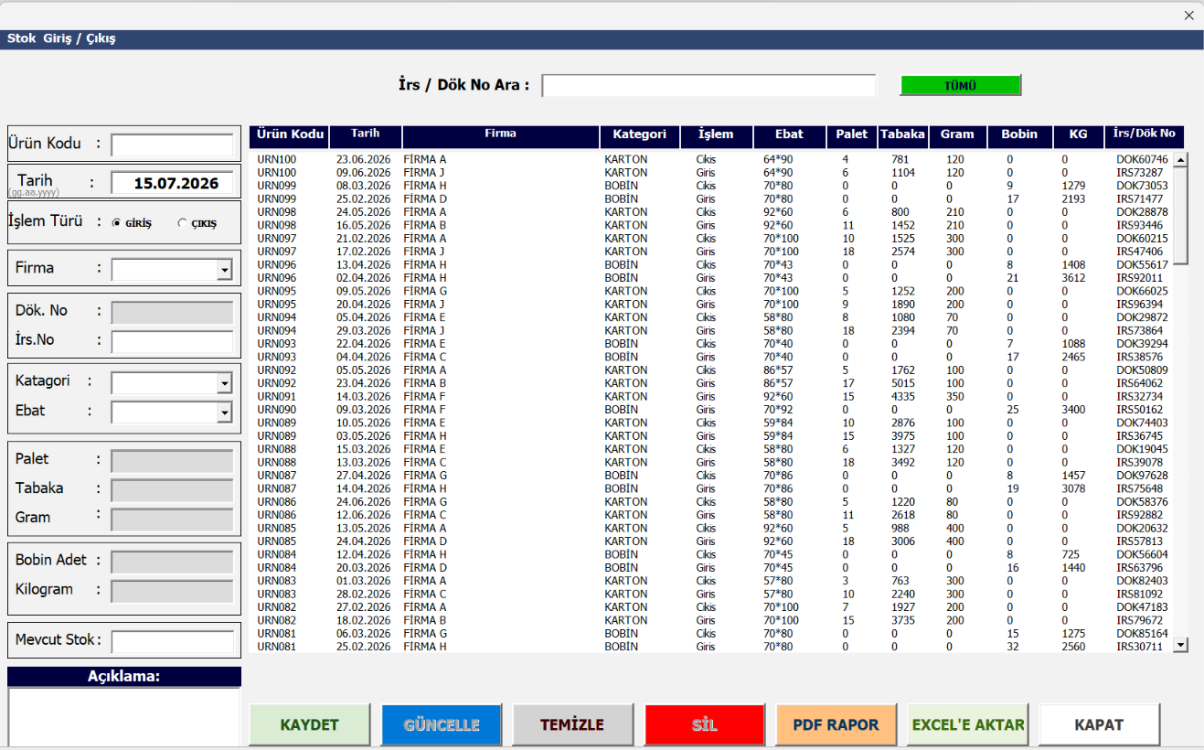Click the Tarih date field
The width and height of the screenshot is (1204, 750).
click(x=171, y=183)
